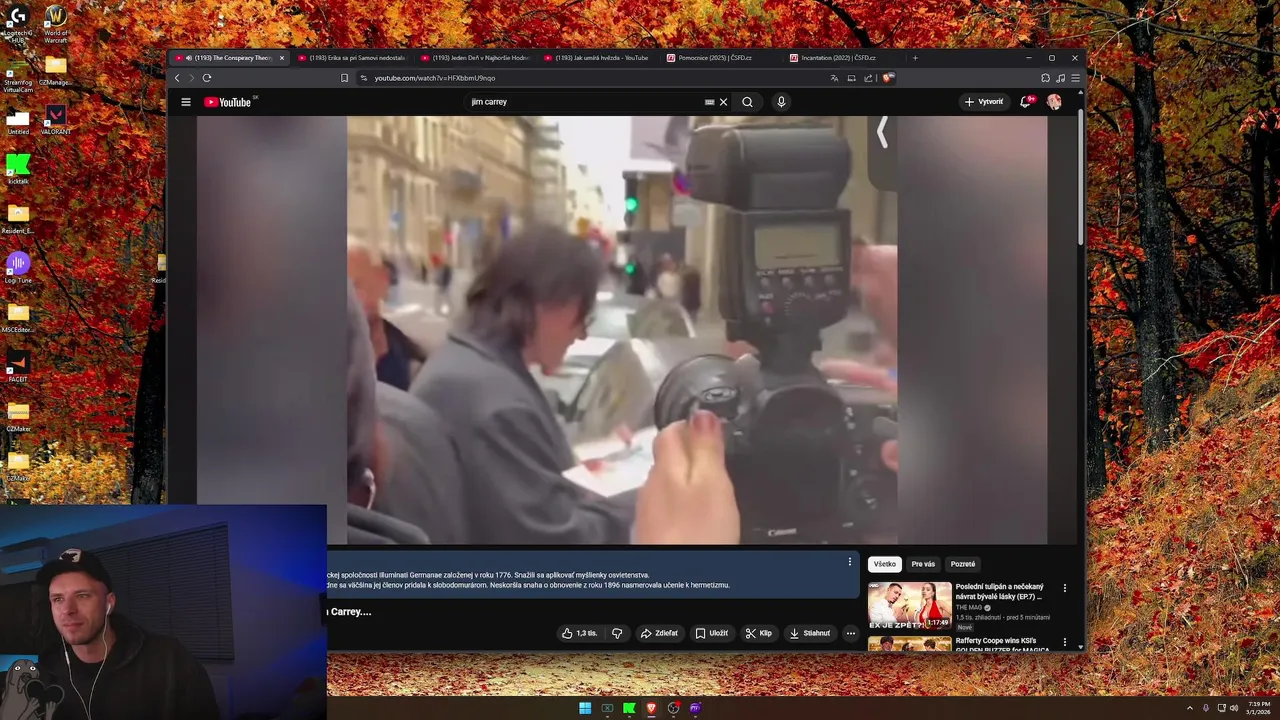1280x720 pixels.
Task: Open the options menu of the blue info panel
Action: pos(850,562)
